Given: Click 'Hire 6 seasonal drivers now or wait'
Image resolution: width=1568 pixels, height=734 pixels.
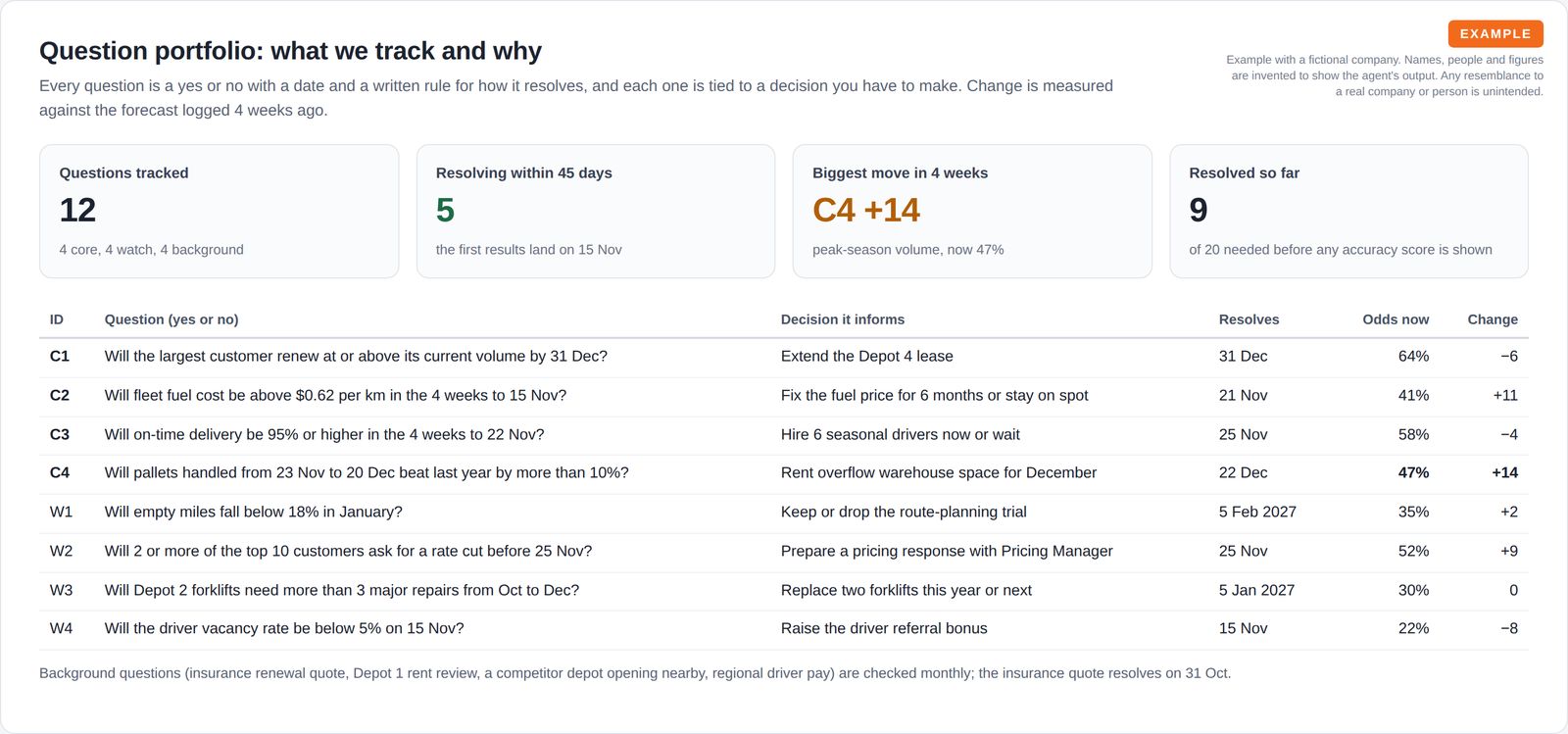Looking at the screenshot, I should coord(901,435).
